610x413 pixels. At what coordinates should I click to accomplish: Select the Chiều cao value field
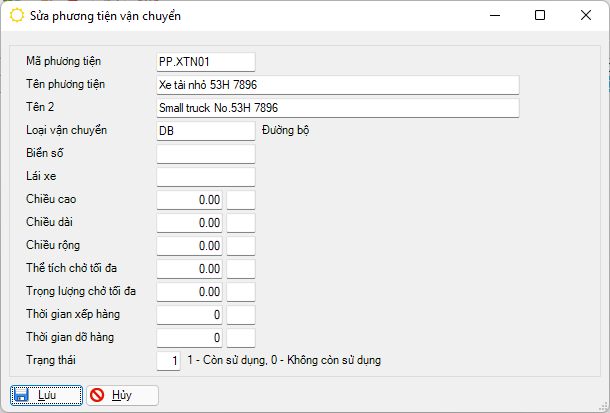click(190, 200)
